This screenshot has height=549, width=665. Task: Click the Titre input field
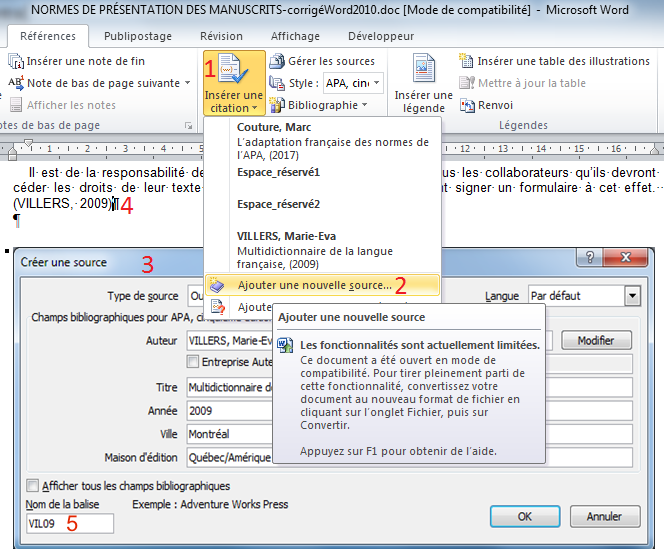[229, 387]
